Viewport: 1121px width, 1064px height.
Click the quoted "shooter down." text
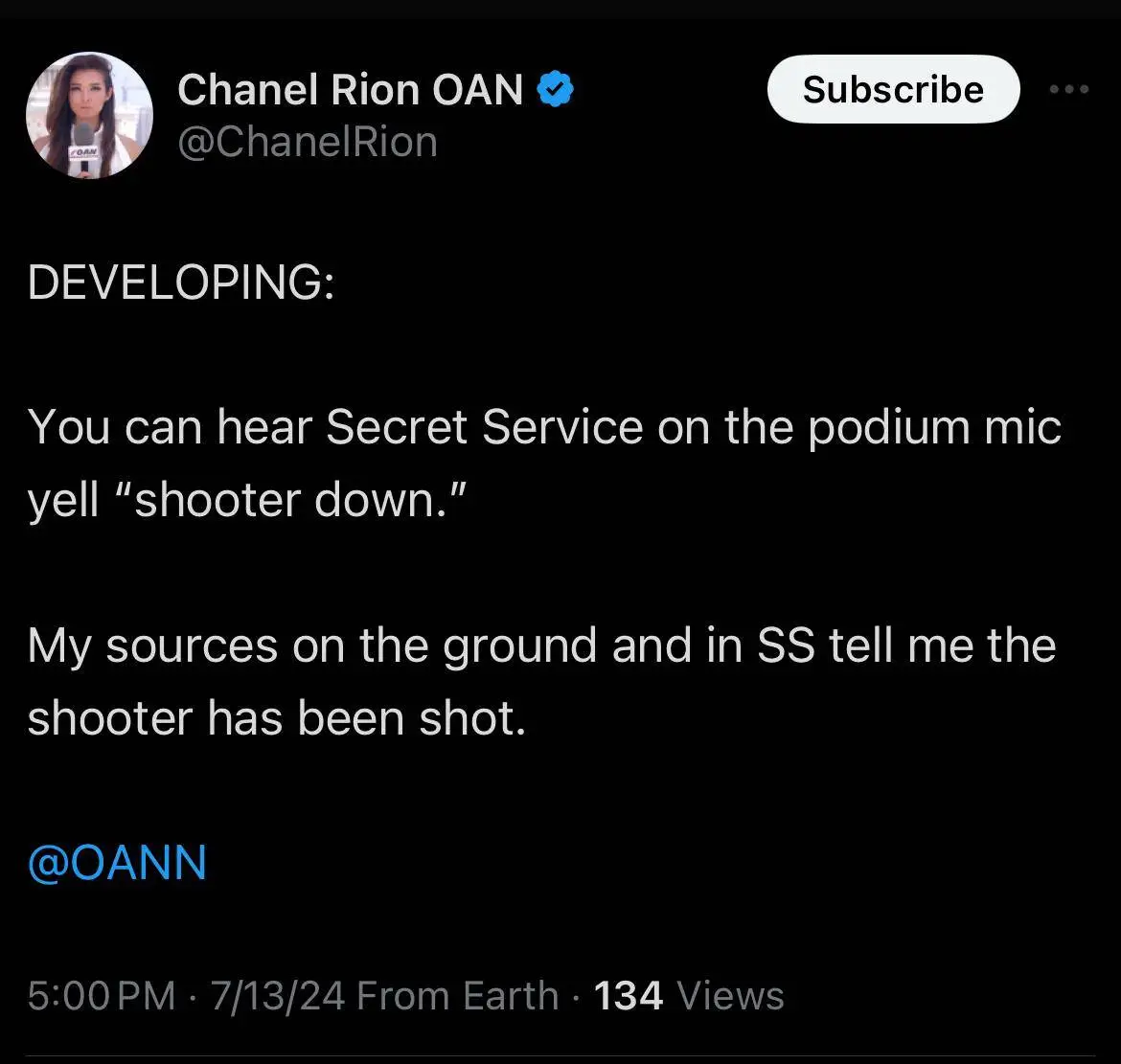coord(300,500)
